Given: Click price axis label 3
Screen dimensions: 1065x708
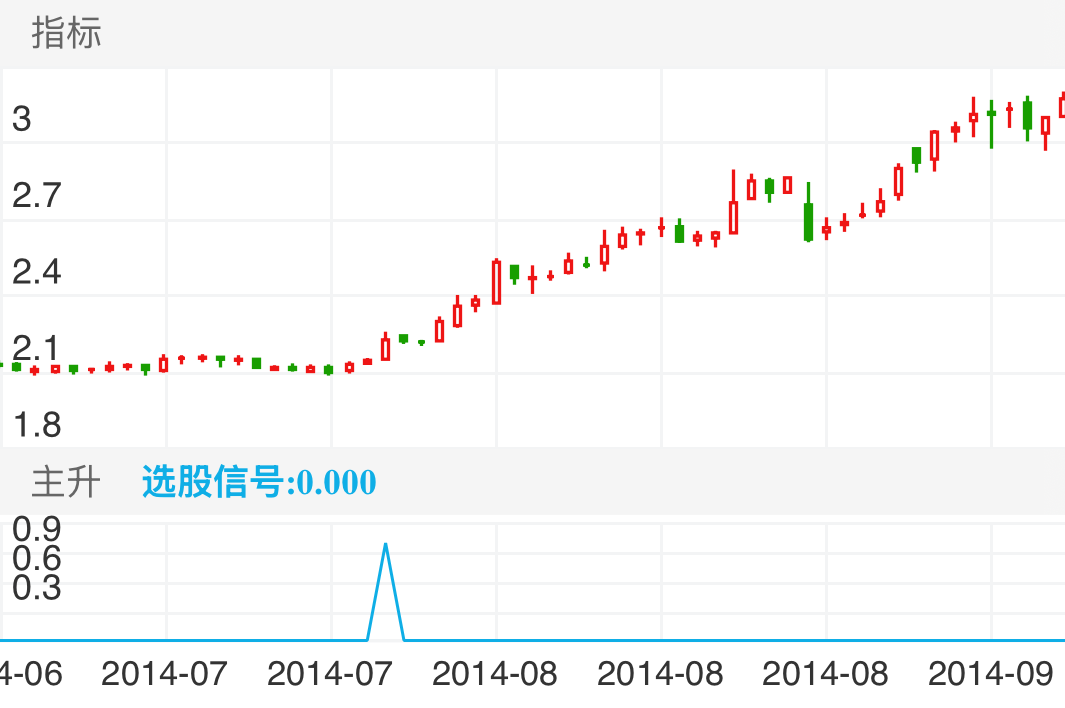Looking at the screenshot, I should click(21, 119).
